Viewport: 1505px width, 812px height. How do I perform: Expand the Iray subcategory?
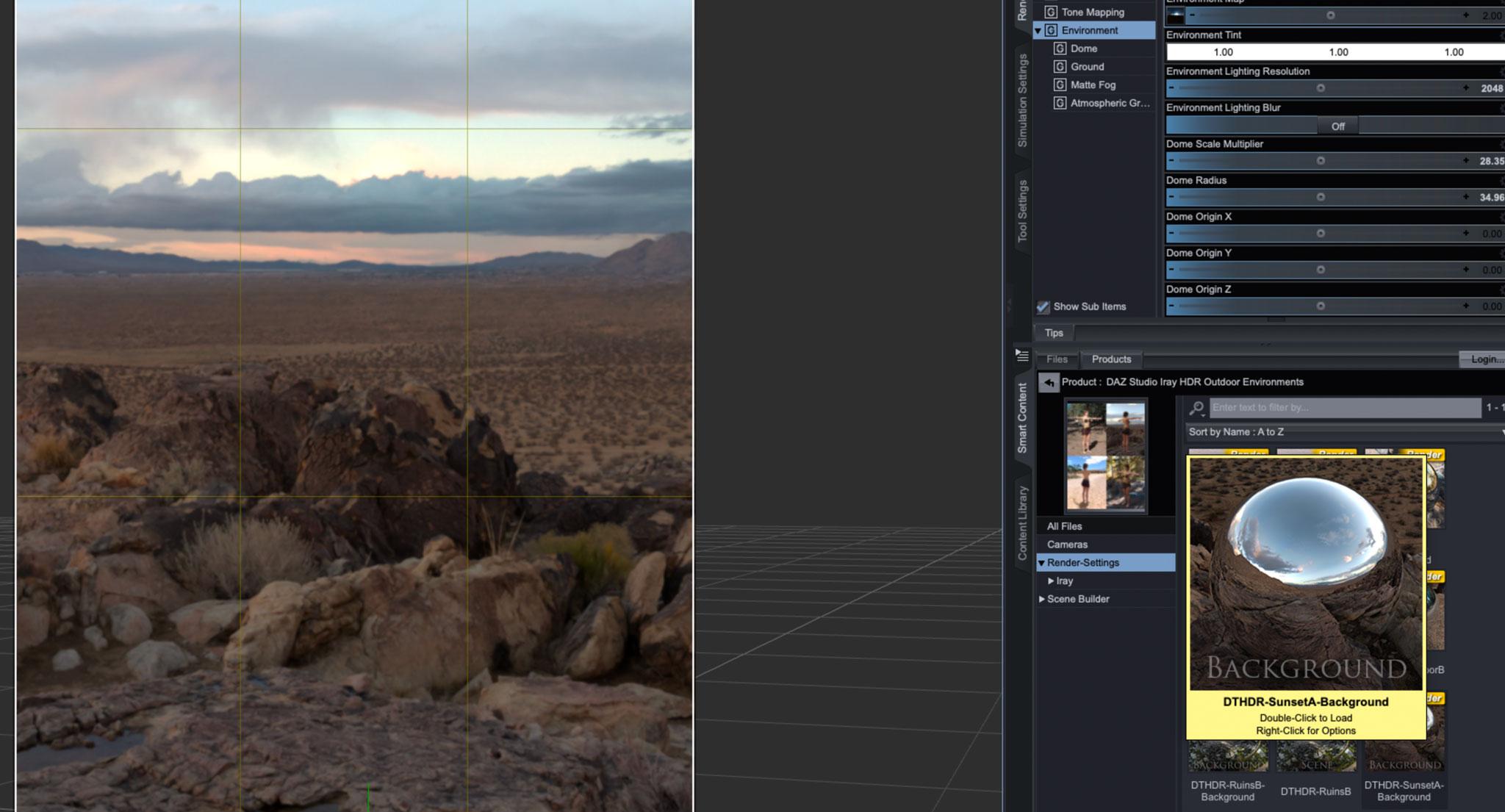[1051, 581]
